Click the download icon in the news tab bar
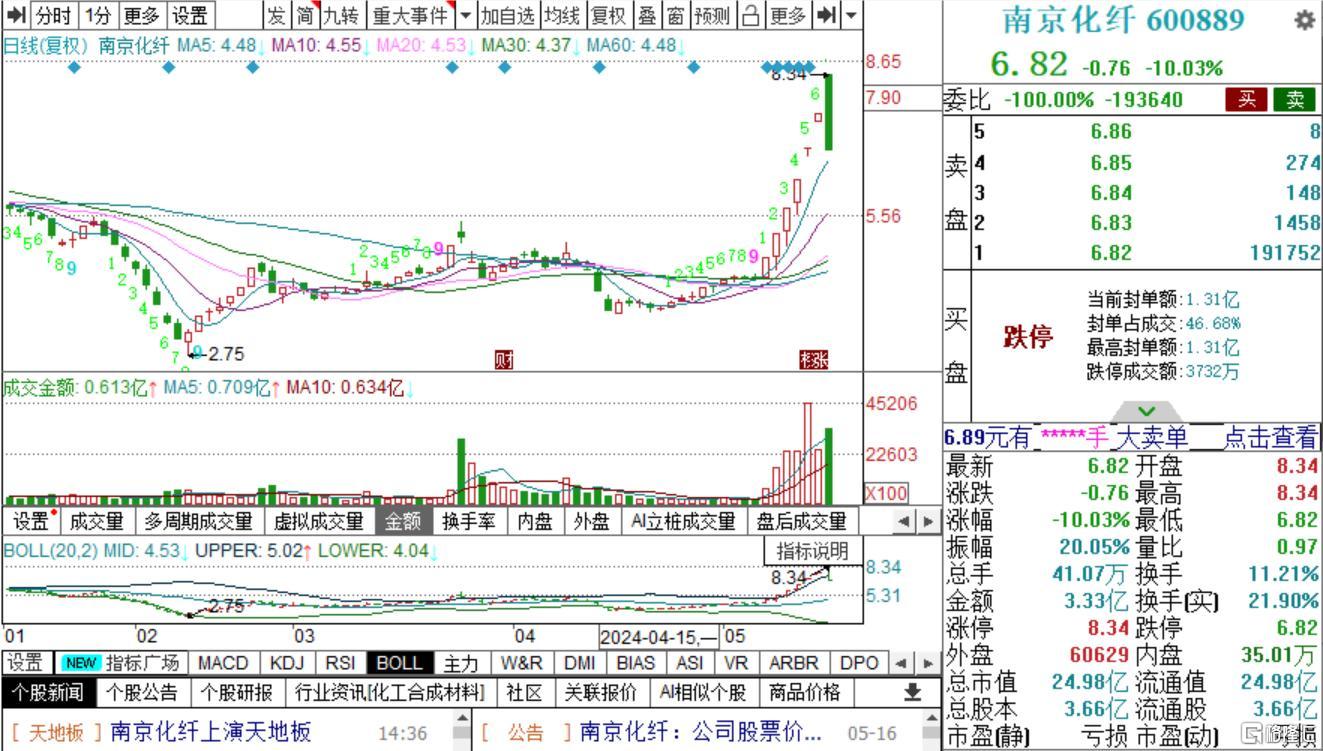 click(912, 692)
